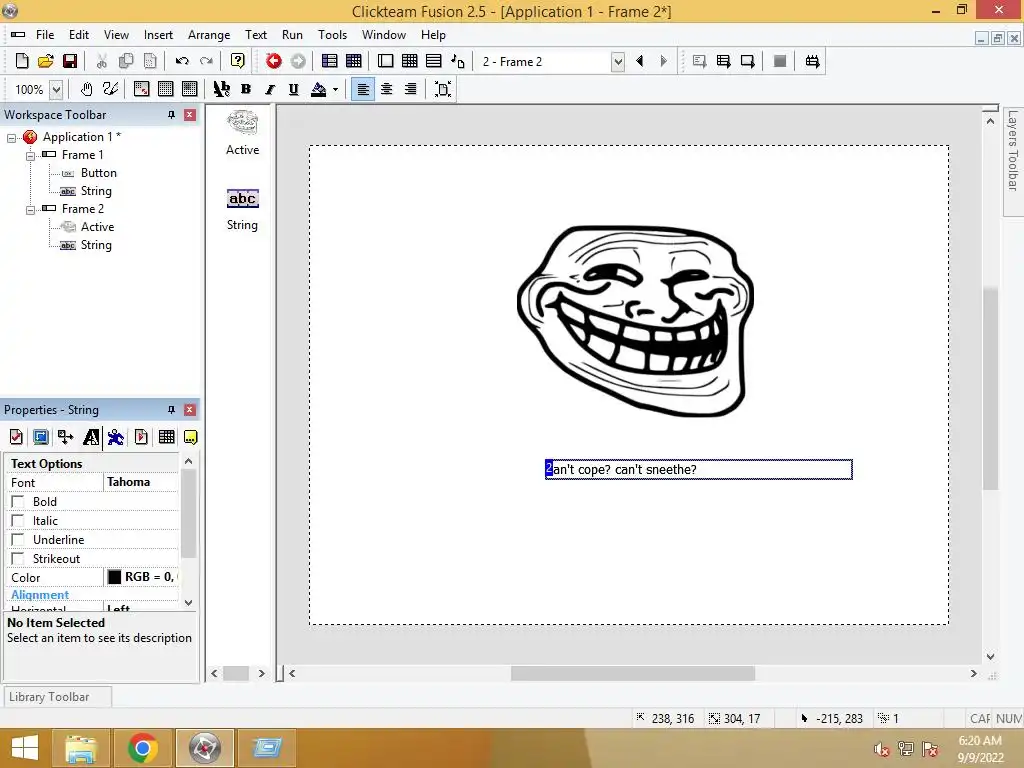Open Chrome from the taskbar
Screen dimensions: 1024x768
click(x=142, y=748)
